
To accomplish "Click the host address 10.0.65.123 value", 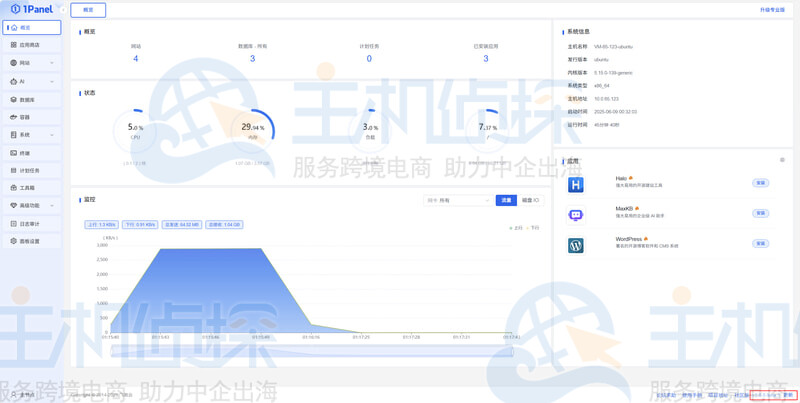I will pos(606,99).
